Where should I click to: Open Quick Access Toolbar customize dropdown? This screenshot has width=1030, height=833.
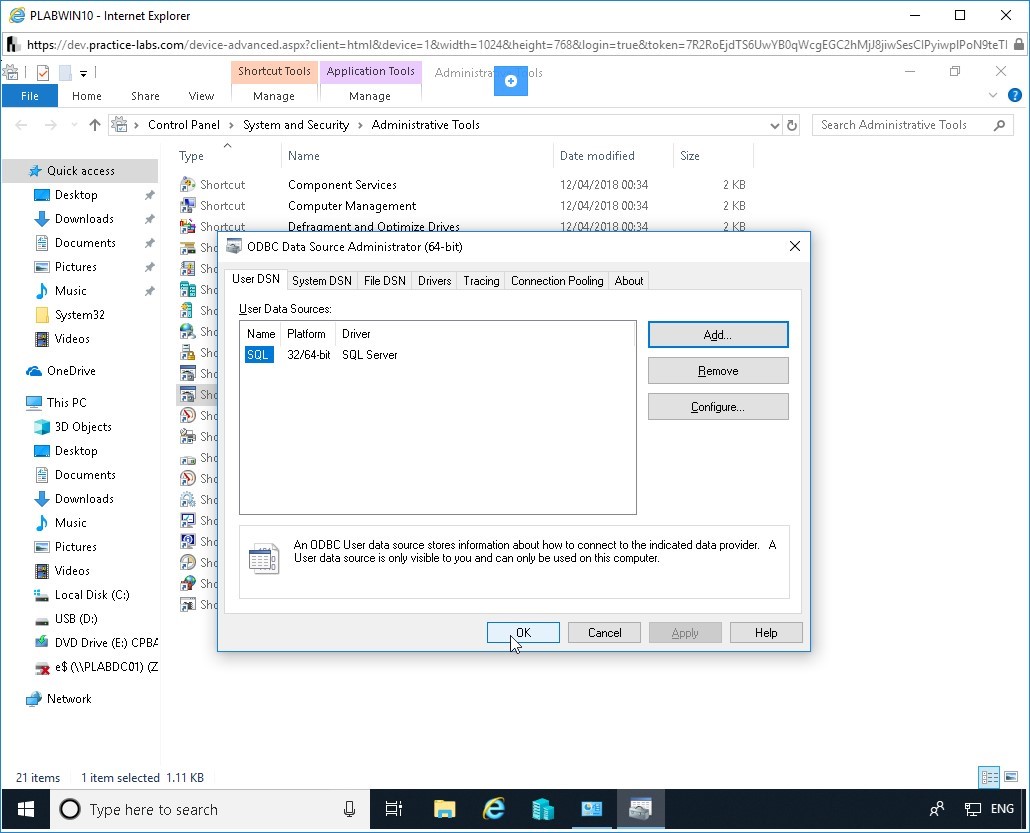(83, 73)
